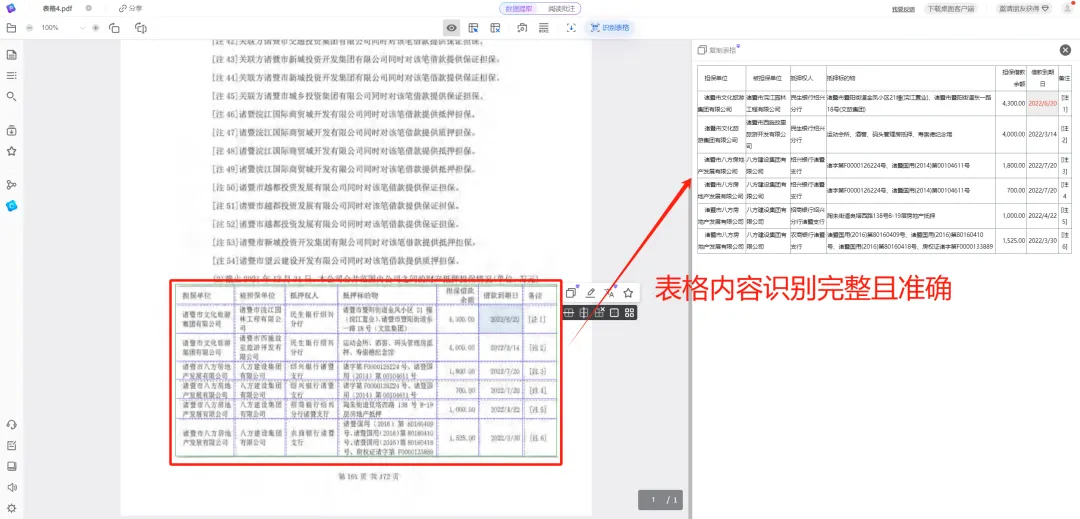
Task: Click the book icon in sidebar
Action: [x=11, y=466]
